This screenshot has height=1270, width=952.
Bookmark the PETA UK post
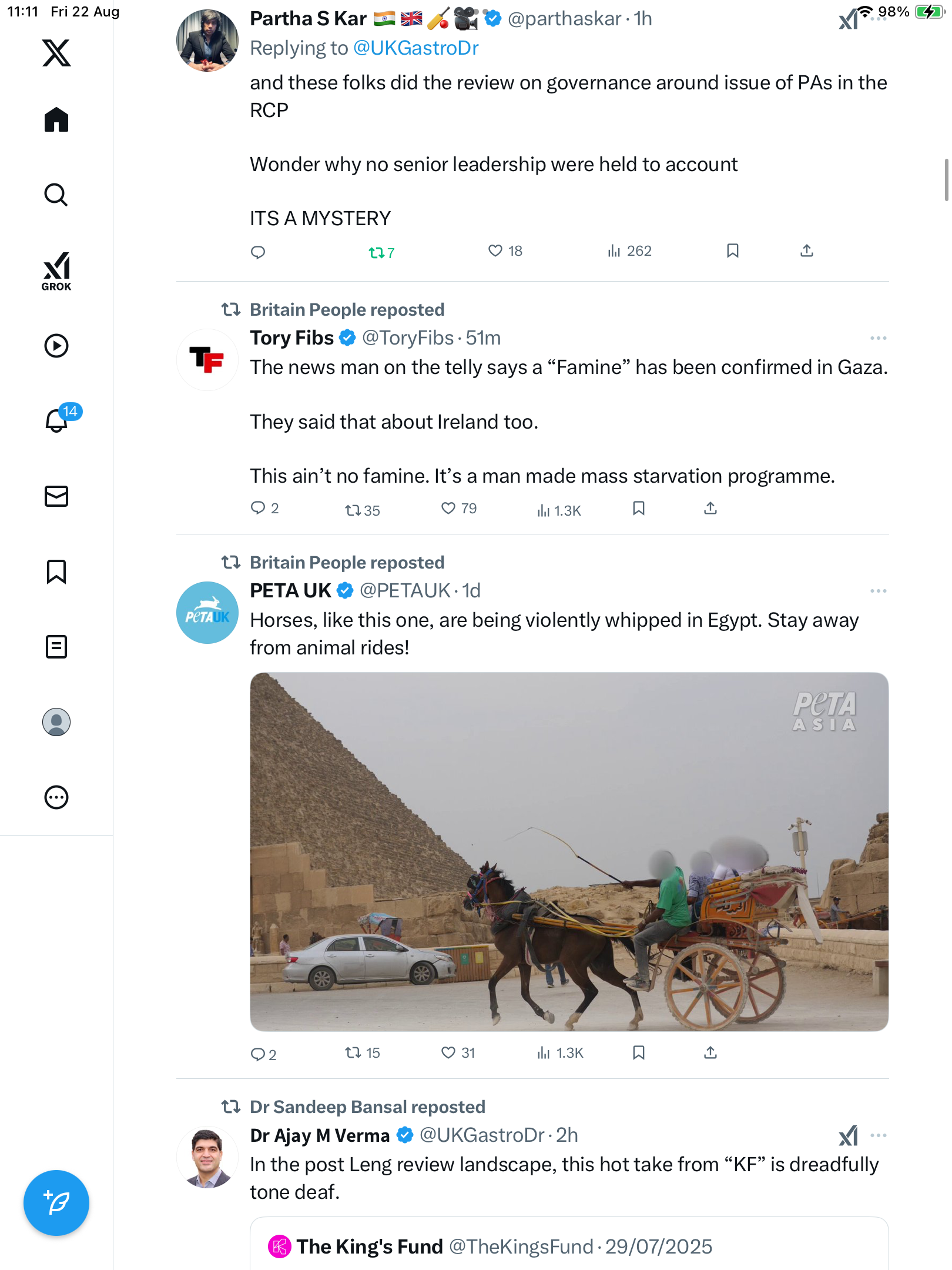click(x=639, y=1052)
